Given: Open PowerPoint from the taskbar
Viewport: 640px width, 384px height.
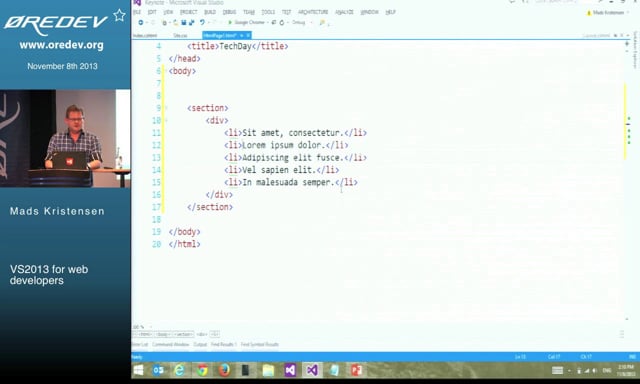Looking at the screenshot, I should coord(356,371).
